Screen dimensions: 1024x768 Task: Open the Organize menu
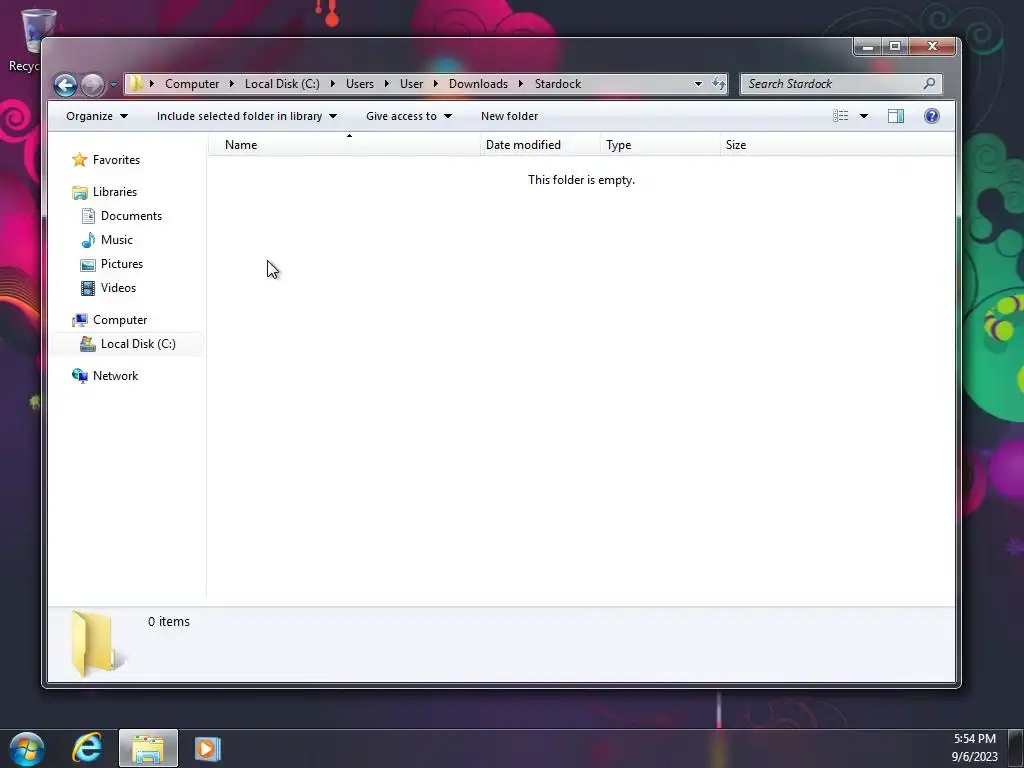[97, 116]
